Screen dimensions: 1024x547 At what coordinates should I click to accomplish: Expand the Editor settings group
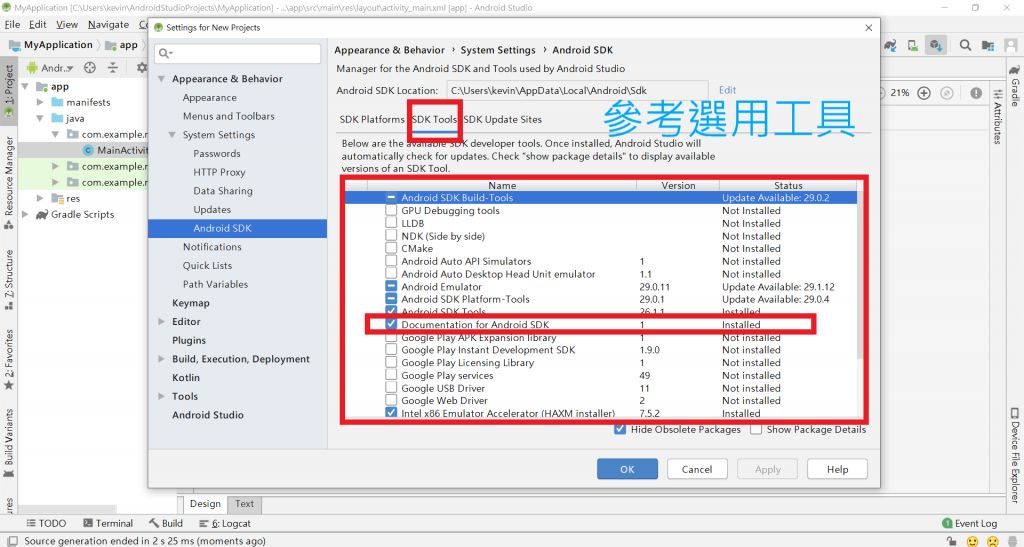coord(161,322)
